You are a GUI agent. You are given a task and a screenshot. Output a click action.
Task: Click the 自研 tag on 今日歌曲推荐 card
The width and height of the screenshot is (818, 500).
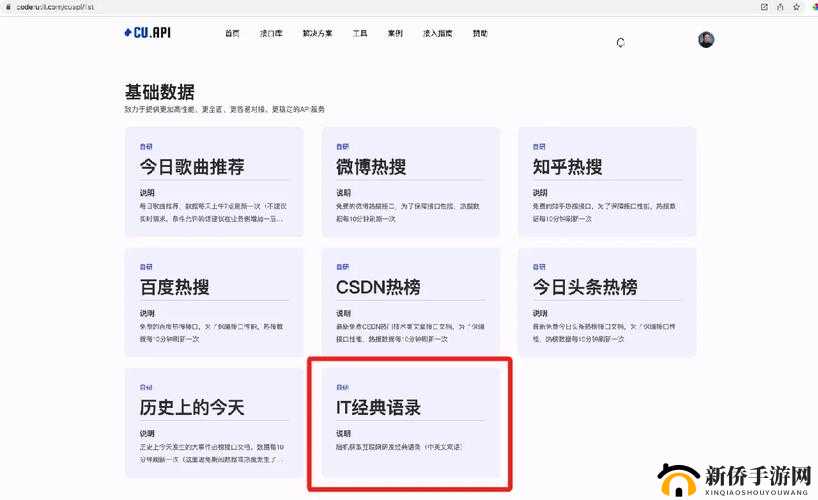point(146,147)
